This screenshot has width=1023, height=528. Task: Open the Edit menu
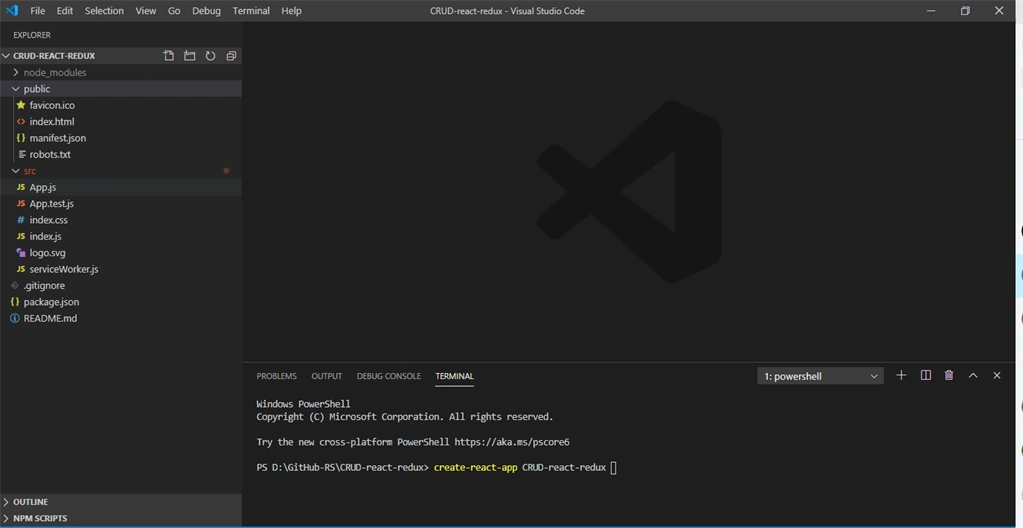pyautogui.click(x=65, y=10)
